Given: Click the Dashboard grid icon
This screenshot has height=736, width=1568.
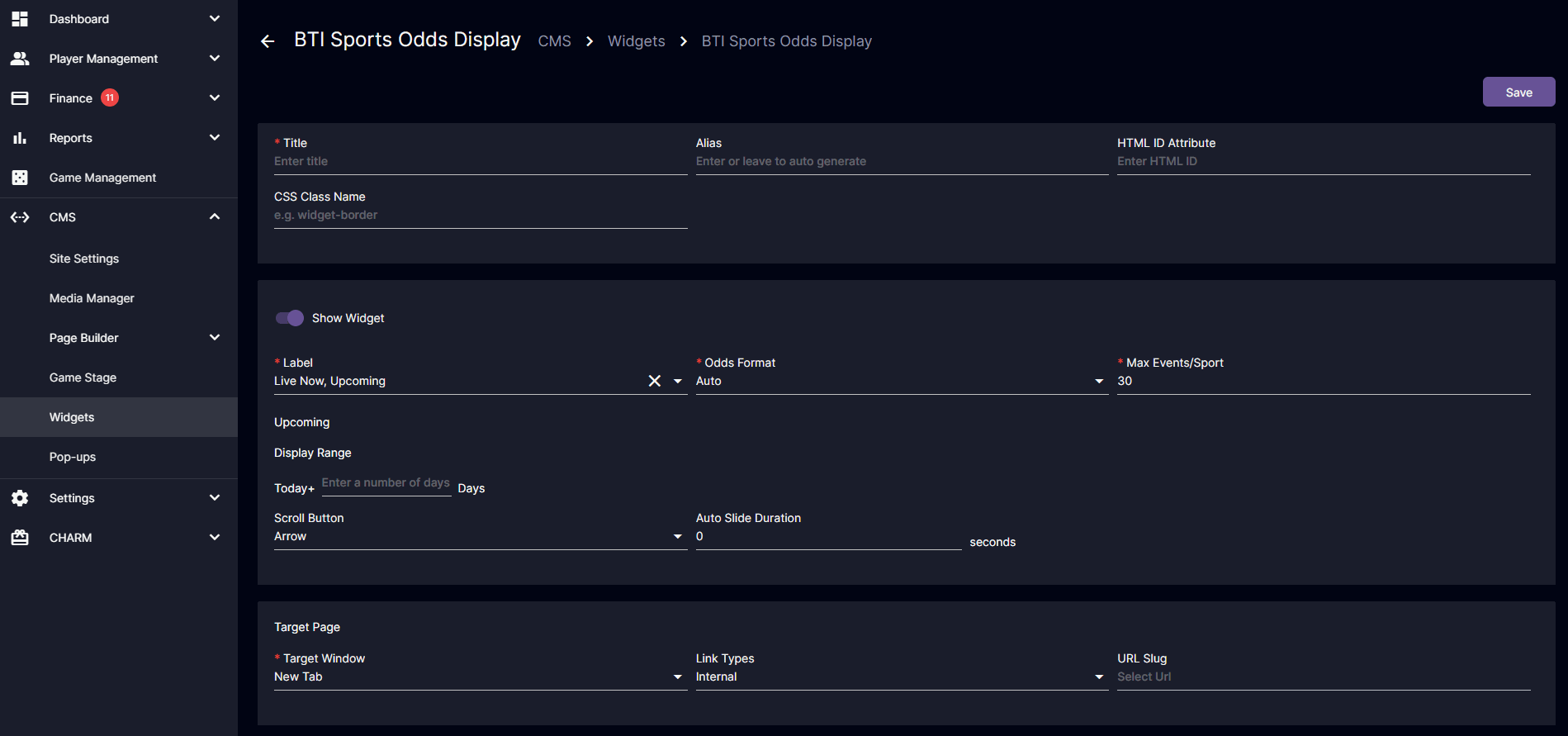Looking at the screenshot, I should [20, 19].
